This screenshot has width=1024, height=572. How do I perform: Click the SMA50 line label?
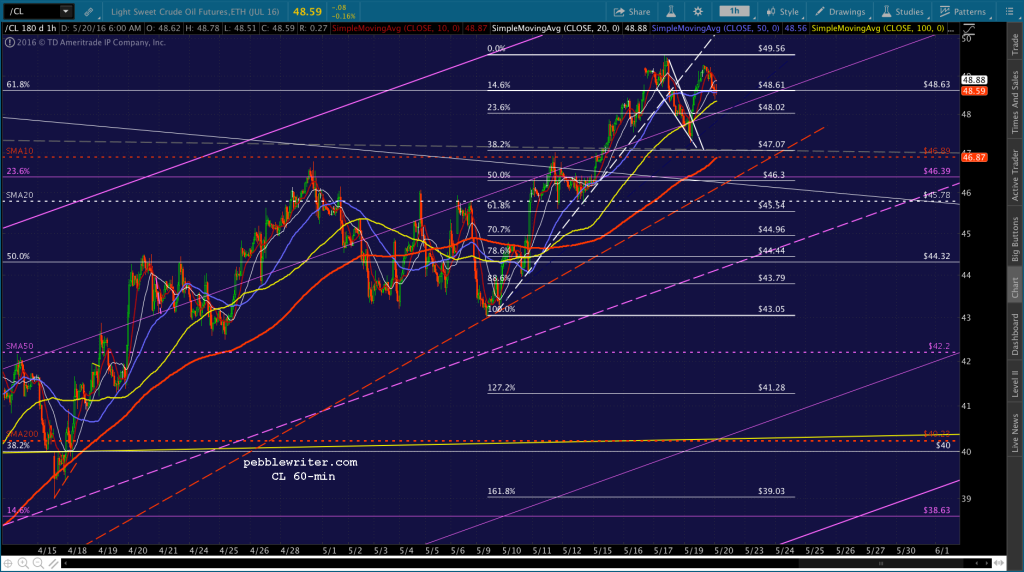(x=20, y=346)
